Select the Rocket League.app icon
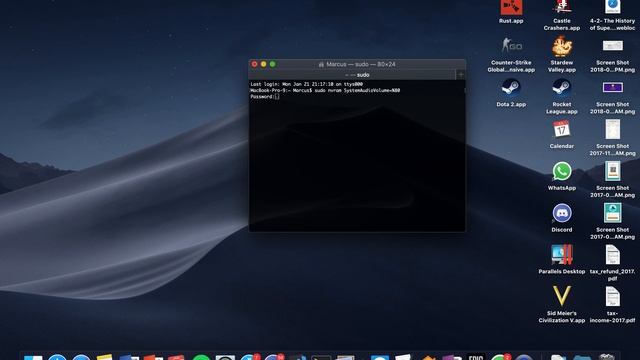 [562, 88]
